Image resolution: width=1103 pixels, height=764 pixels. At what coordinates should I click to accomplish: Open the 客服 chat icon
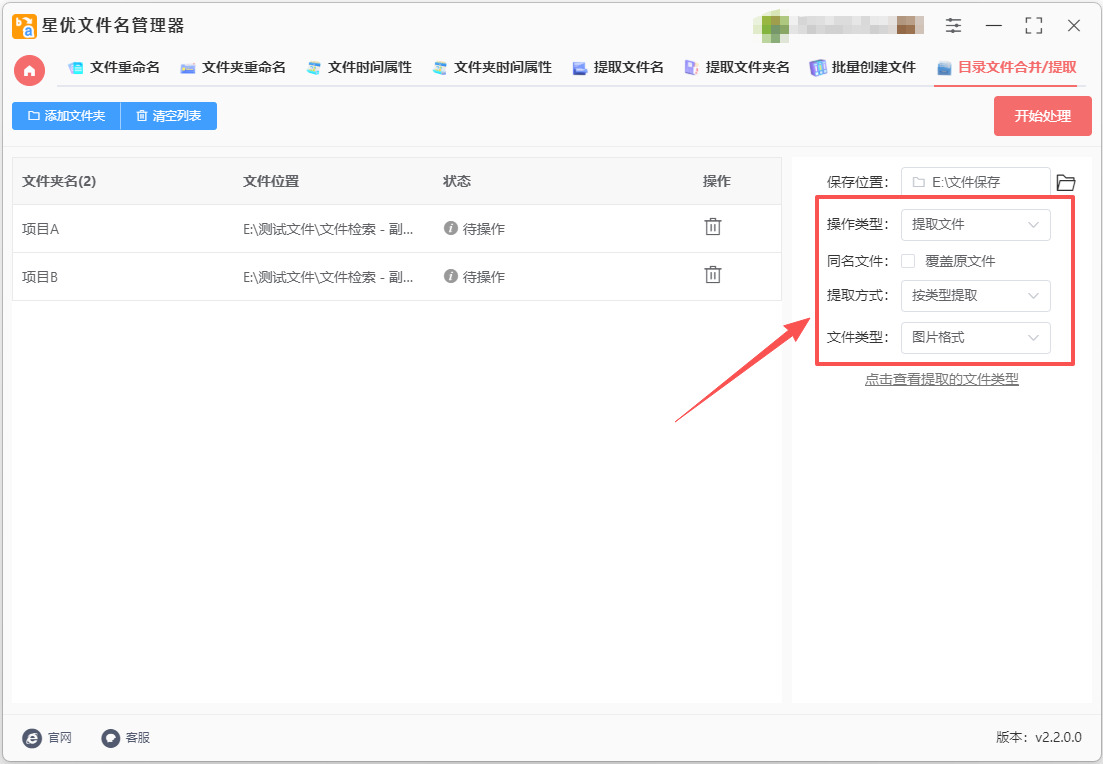(111, 738)
